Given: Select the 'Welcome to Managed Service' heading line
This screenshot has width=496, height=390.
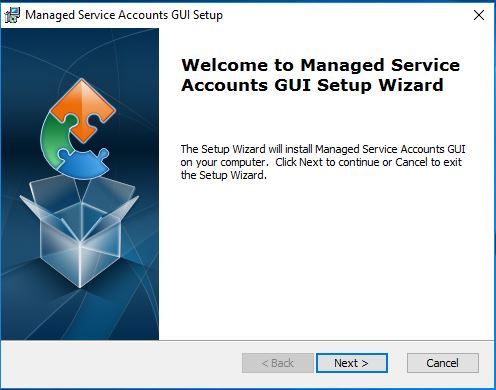Looking at the screenshot, I should [320, 65].
